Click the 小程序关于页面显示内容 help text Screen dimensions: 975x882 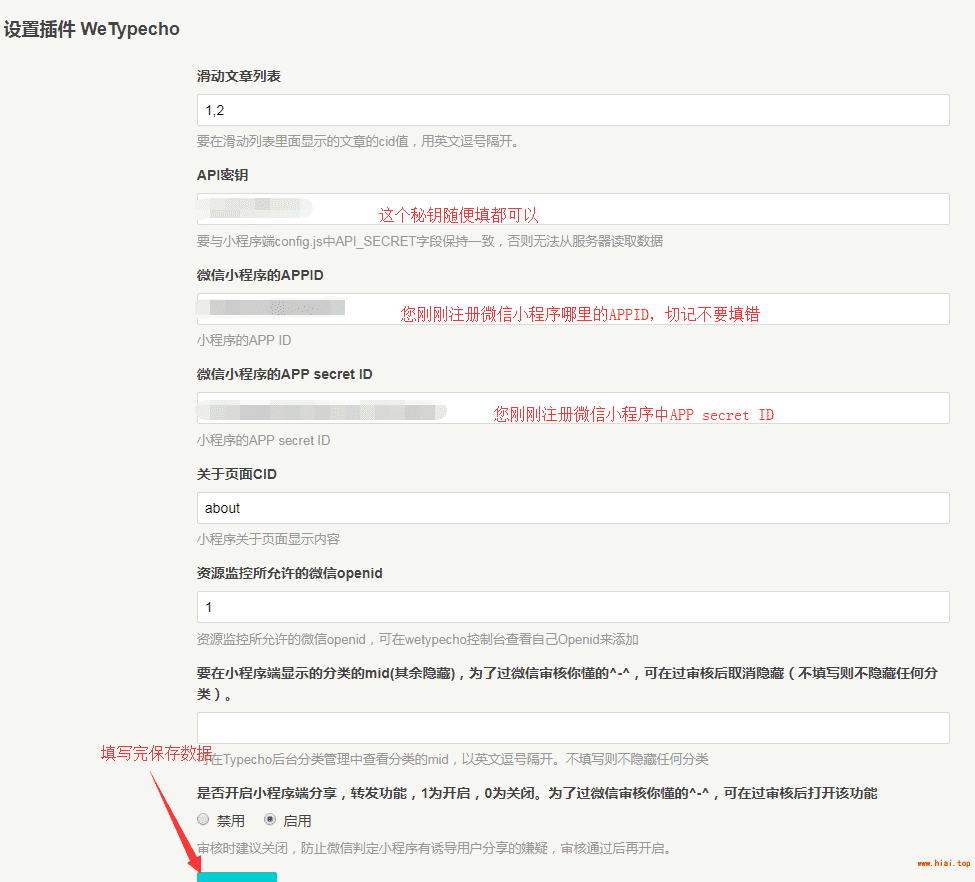[x=269, y=539]
